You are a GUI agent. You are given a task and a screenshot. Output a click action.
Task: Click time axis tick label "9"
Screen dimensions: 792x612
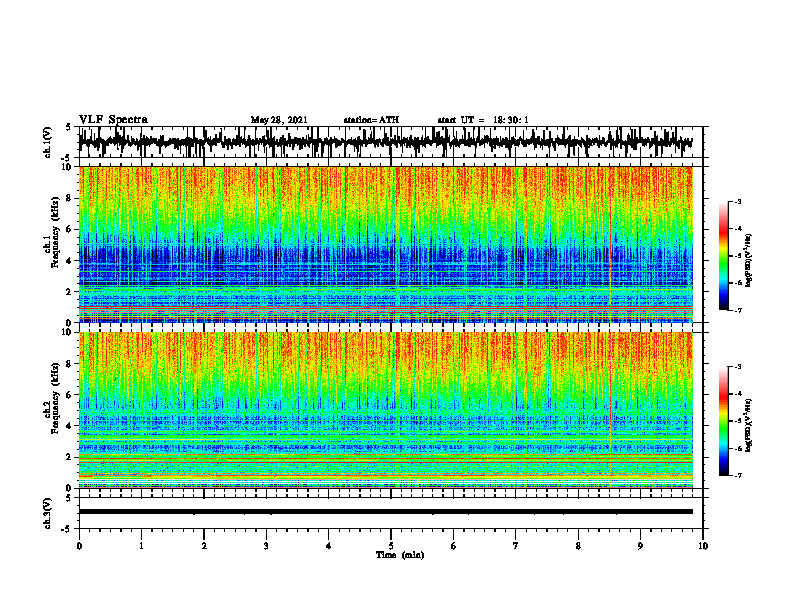640,546
